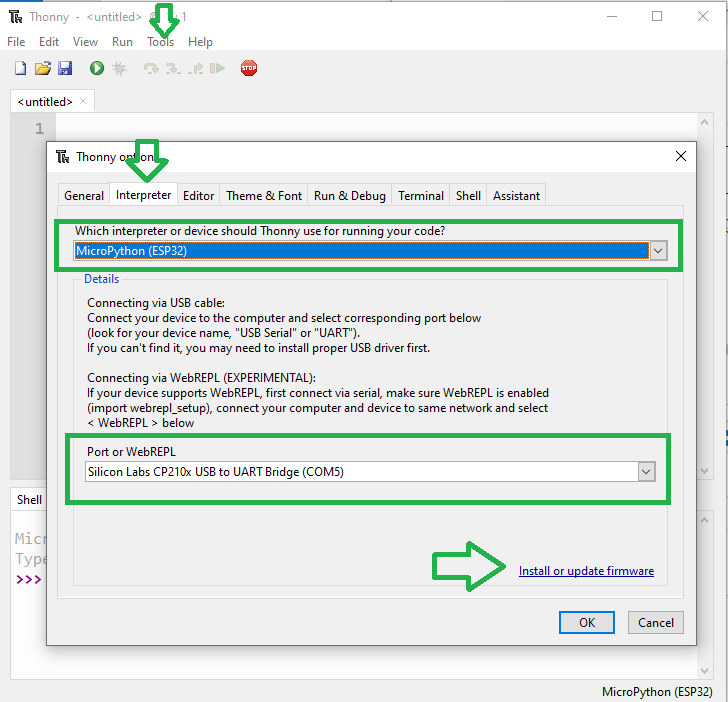
Task: Click line number 1 in editor gutter
Action: tap(39, 129)
